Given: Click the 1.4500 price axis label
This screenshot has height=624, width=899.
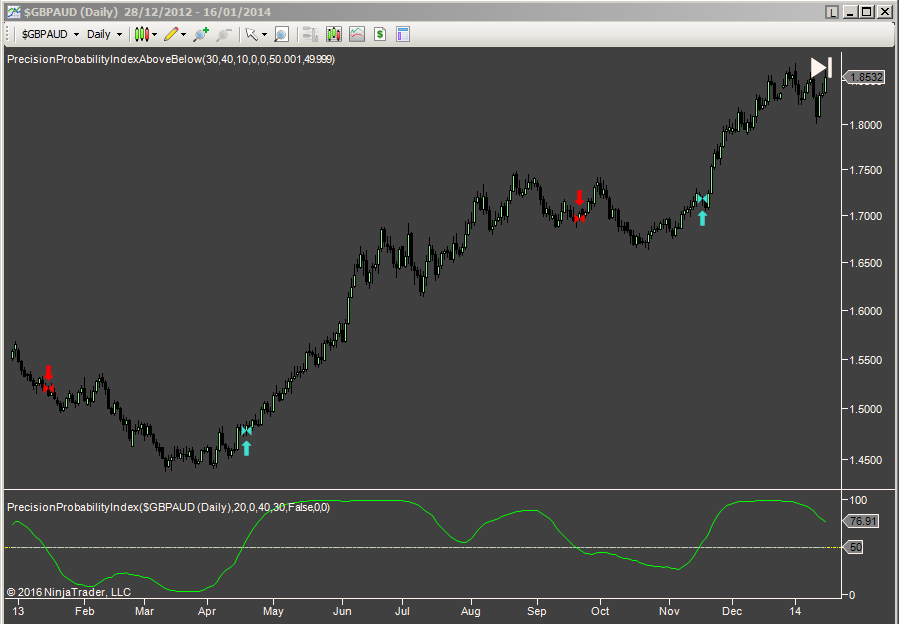Looking at the screenshot, I should pyautogui.click(x=866, y=460).
